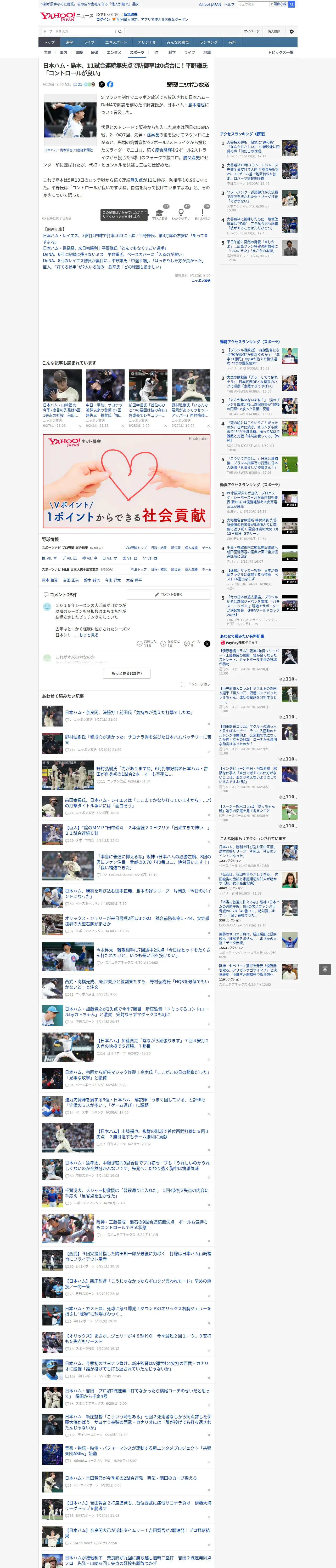Click もっと見る(25件) to load comments

coord(127,673)
